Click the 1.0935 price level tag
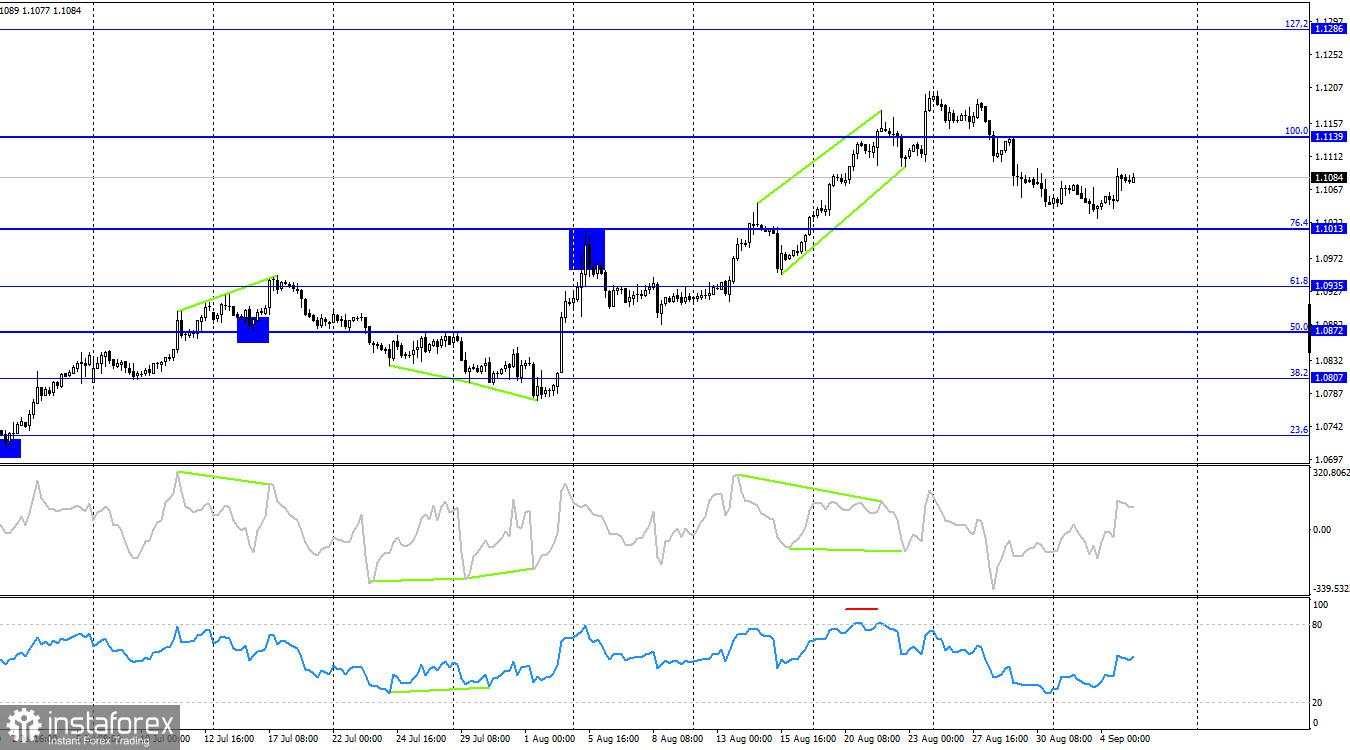Viewport: 1350px width, 750px height. click(x=1328, y=286)
